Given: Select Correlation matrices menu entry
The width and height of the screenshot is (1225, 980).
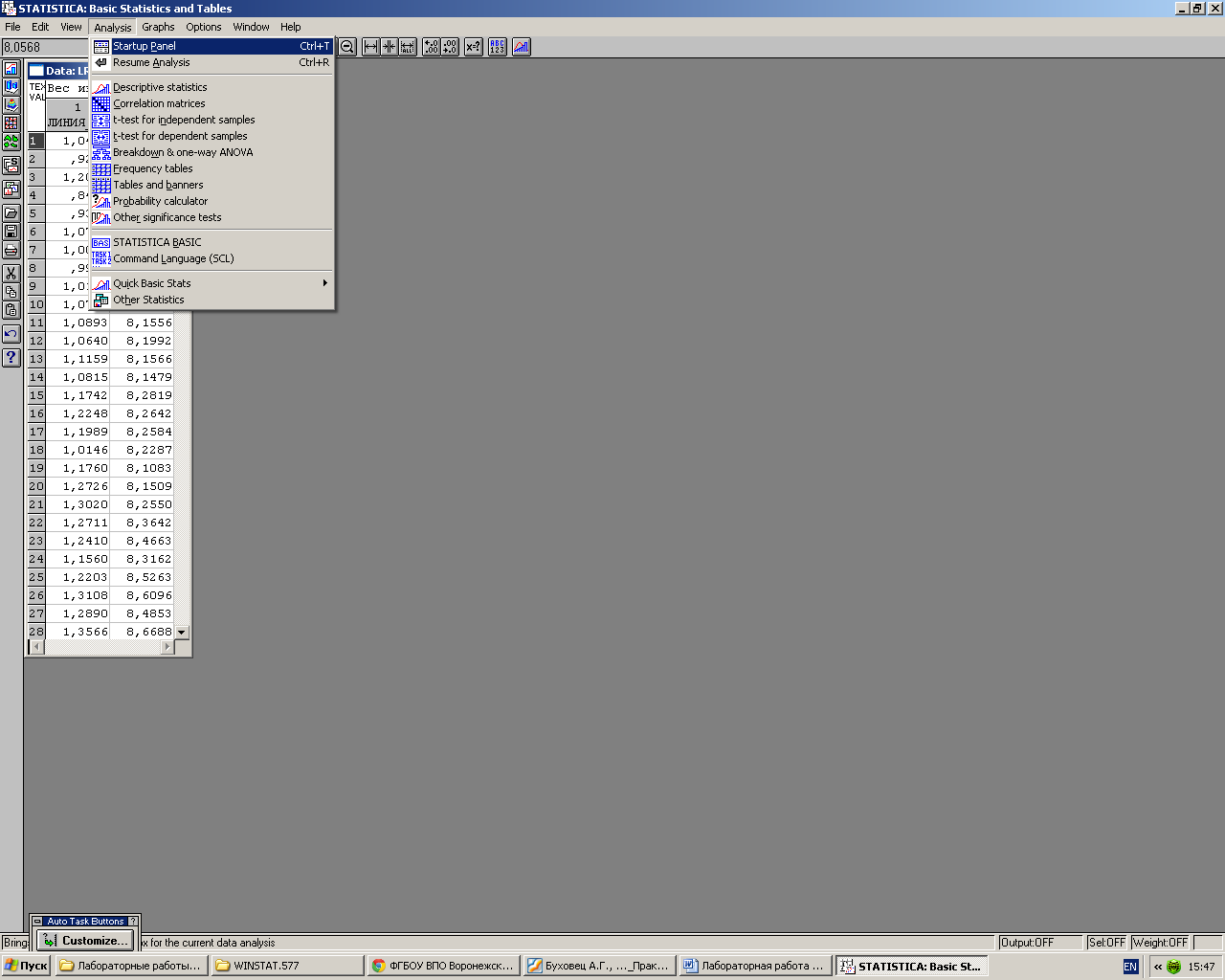Looking at the screenshot, I should click(212, 103).
